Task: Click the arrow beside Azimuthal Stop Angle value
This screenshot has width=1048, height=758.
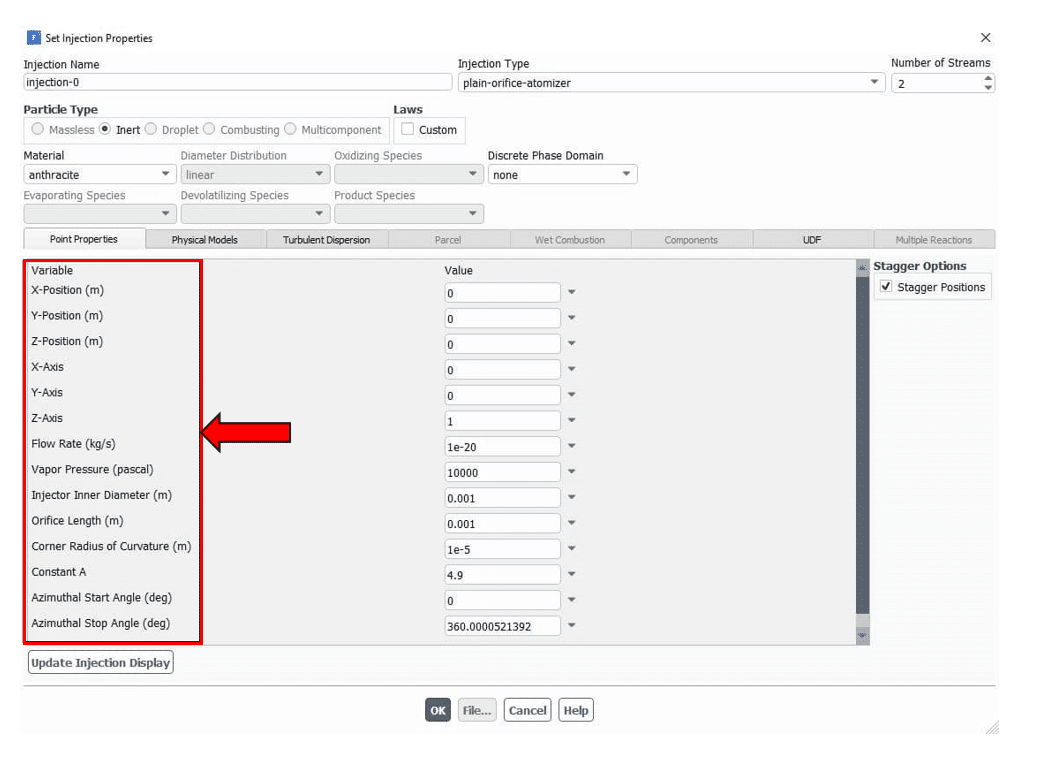Action: click(572, 626)
